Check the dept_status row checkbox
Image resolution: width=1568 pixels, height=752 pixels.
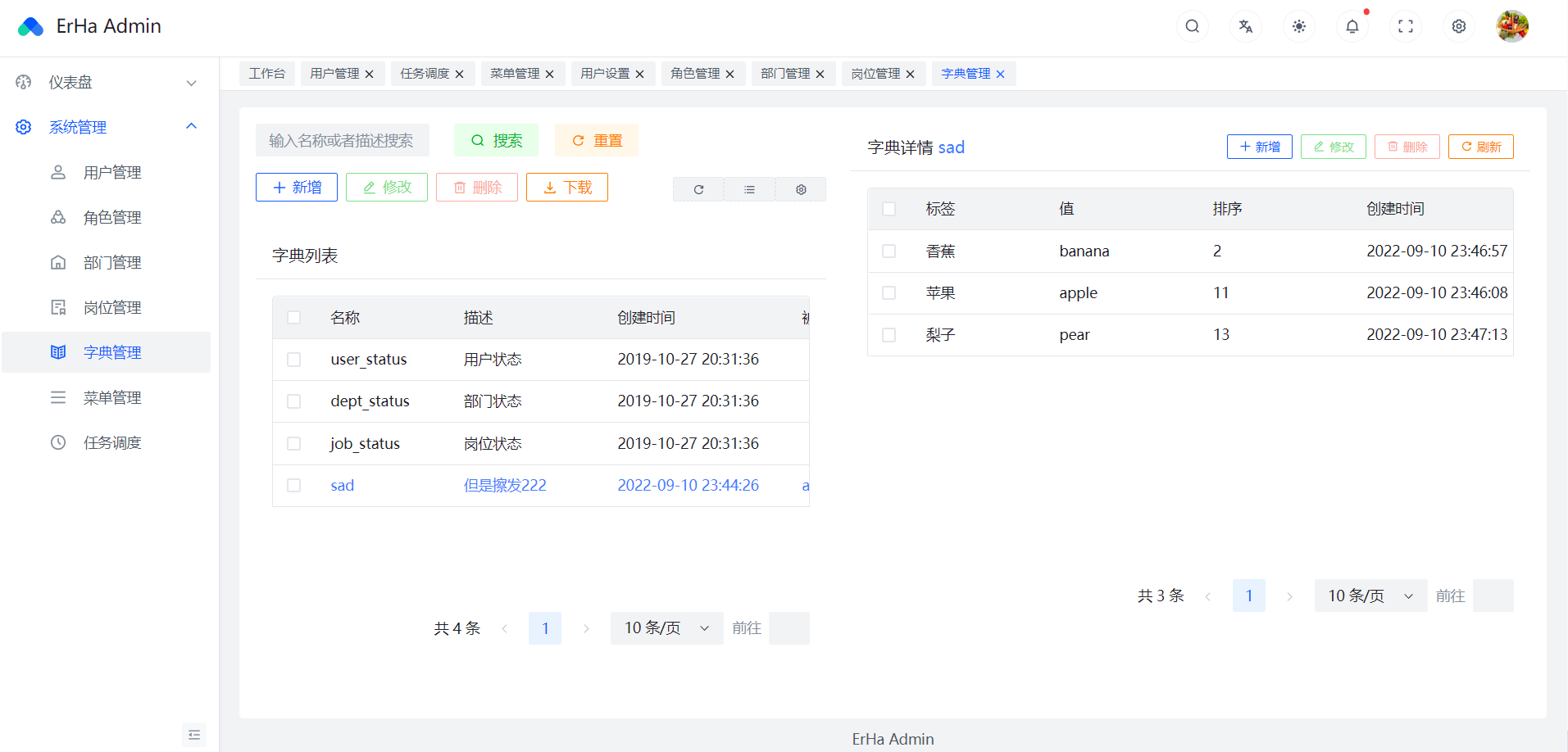tap(294, 401)
